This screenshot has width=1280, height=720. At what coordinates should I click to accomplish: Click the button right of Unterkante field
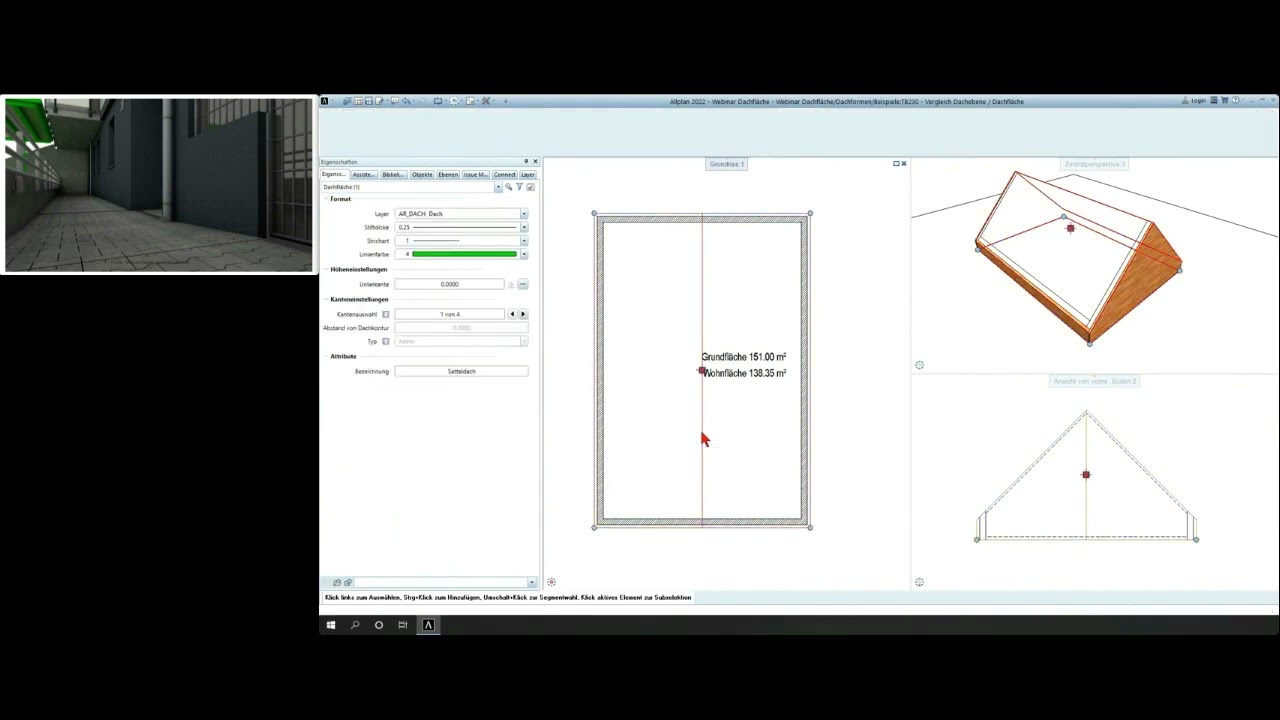tap(523, 285)
